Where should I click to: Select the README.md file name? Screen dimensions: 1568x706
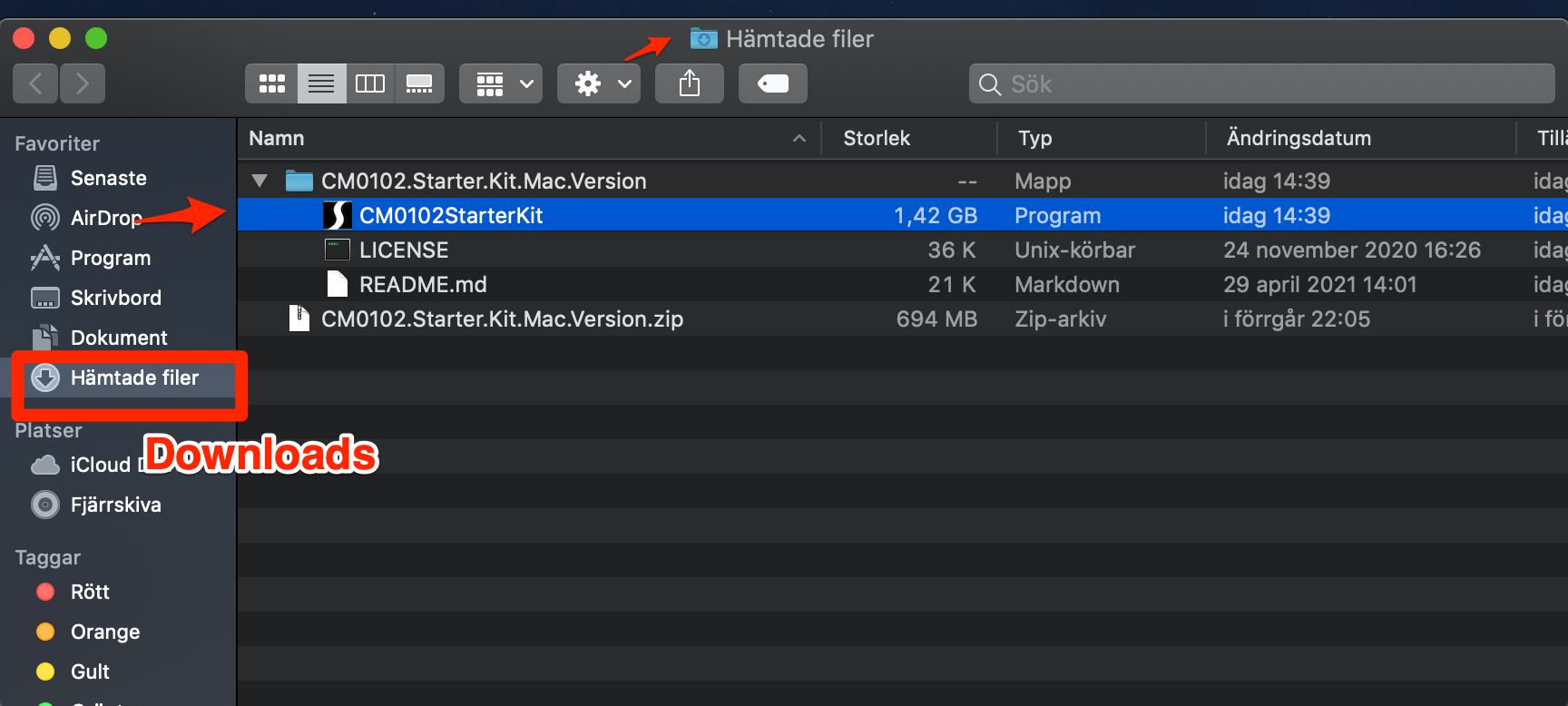tap(423, 284)
